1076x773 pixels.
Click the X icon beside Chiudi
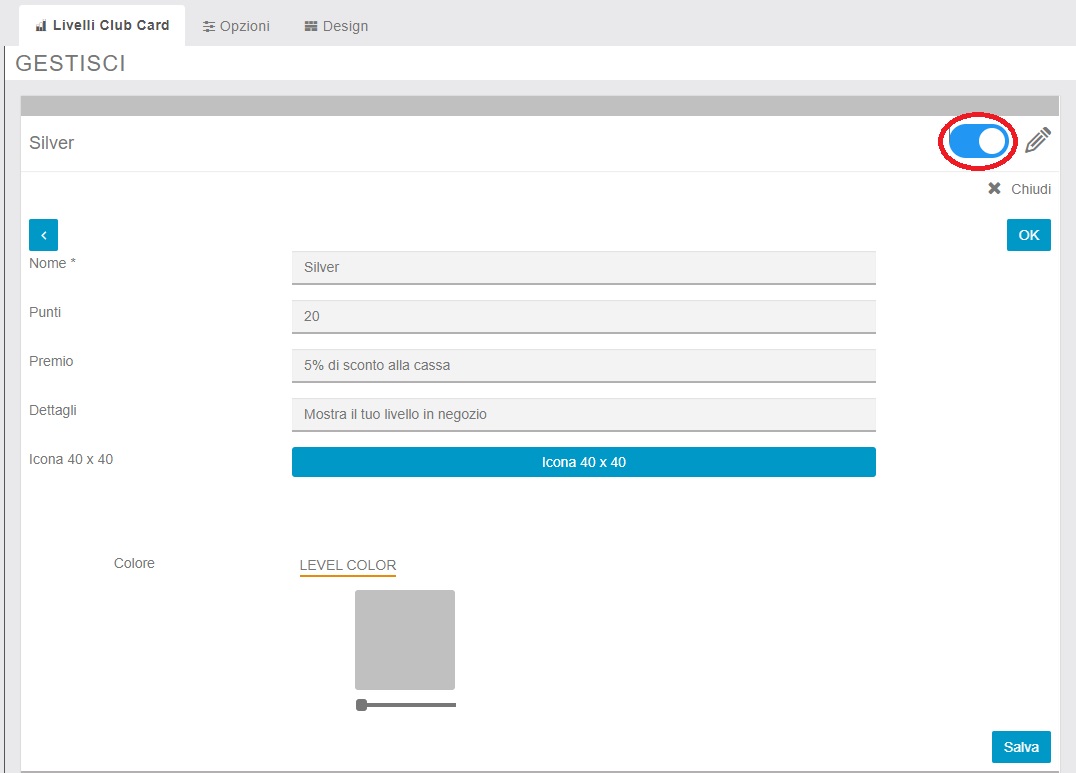tap(994, 189)
